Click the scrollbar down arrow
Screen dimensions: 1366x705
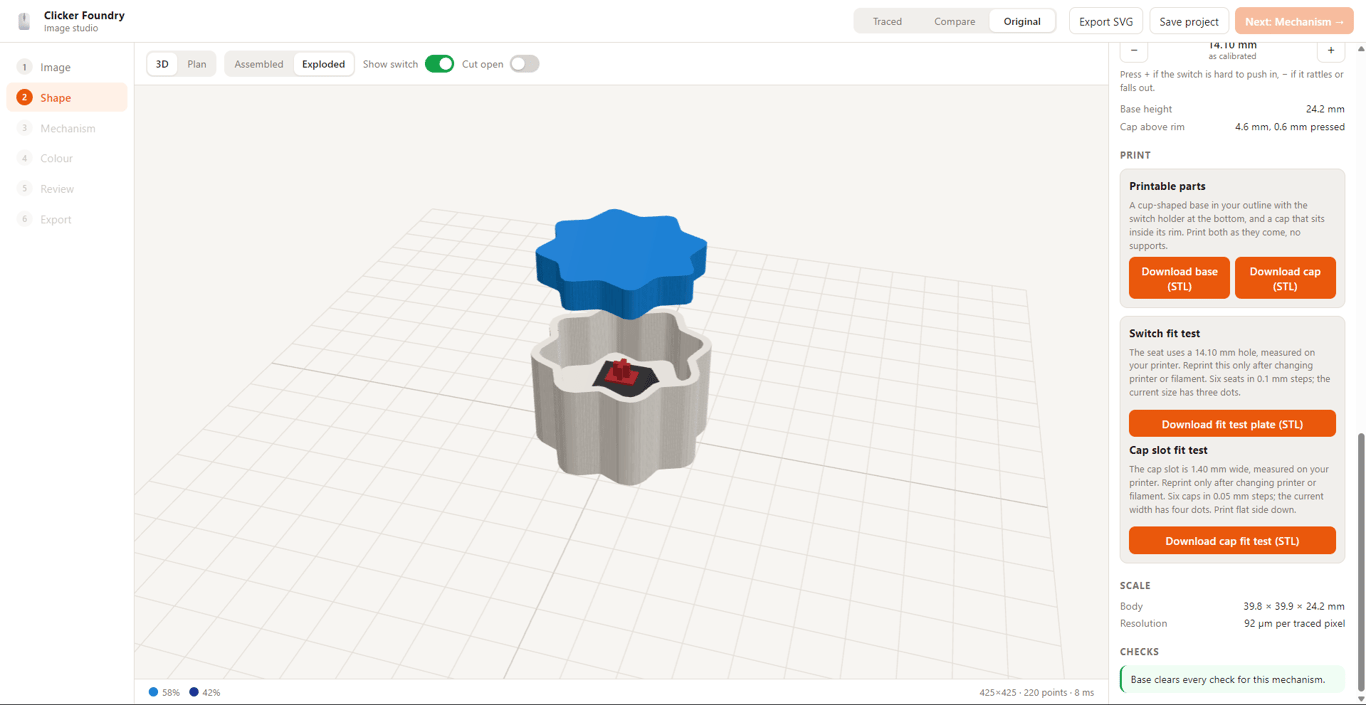1361,699
